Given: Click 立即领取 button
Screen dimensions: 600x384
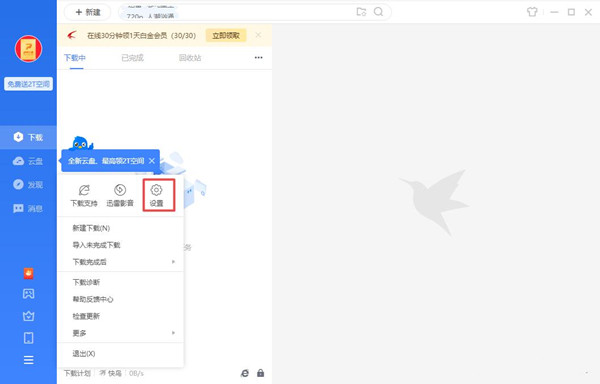Looking at the screenshot, I should click(x=226, y=36).
